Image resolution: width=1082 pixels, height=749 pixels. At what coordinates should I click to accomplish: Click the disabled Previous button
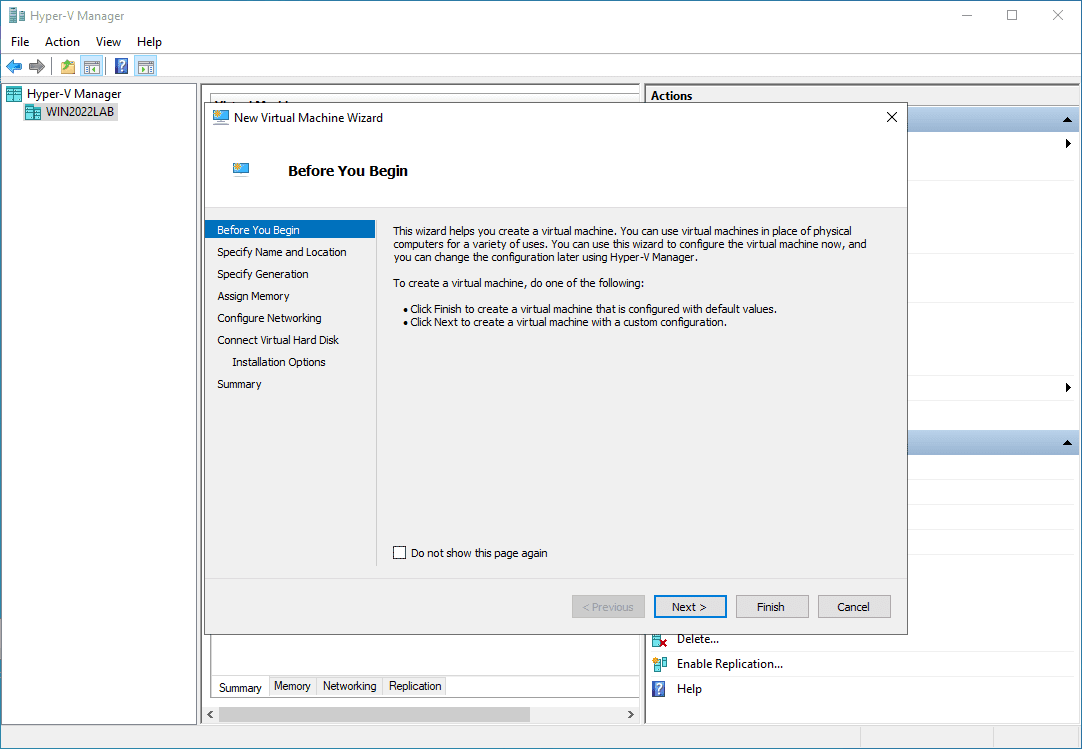[x=608, y=607]
